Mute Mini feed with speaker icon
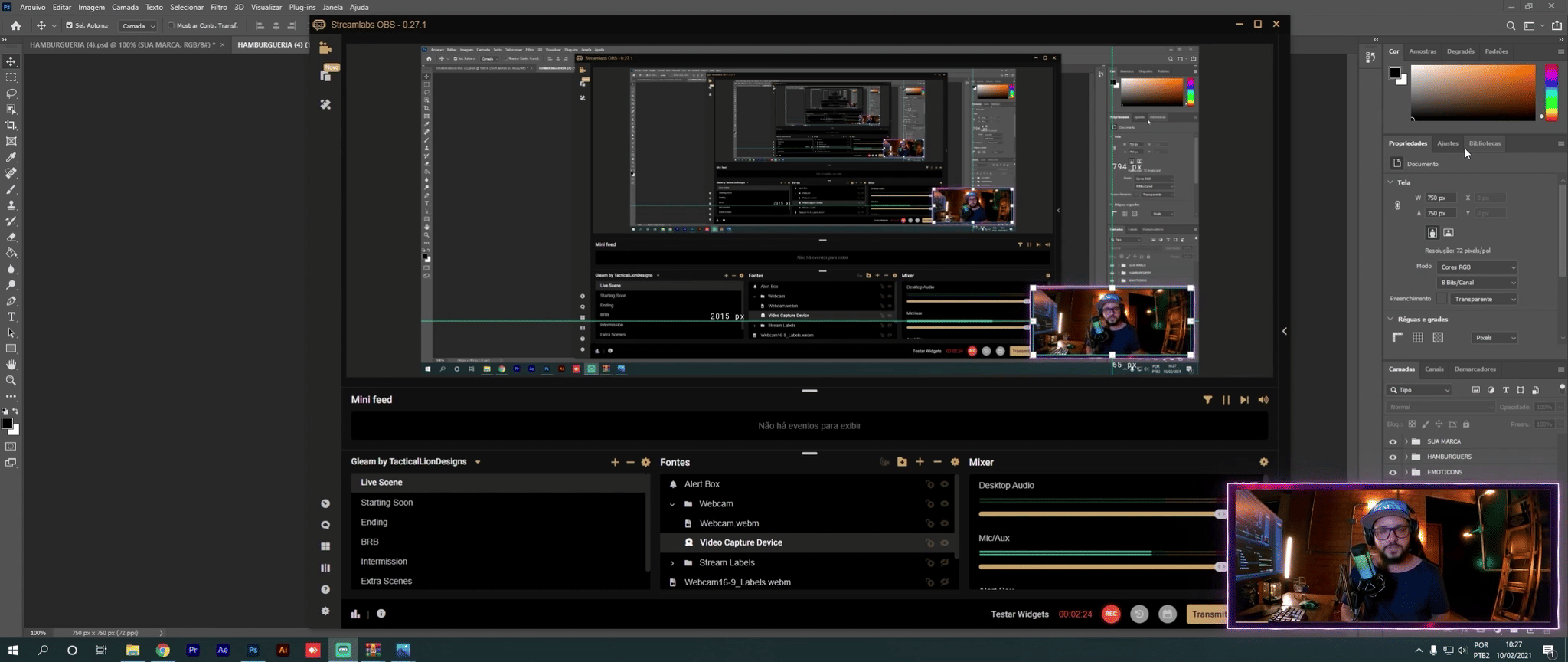This screenshot has height=662, width=1568. pyautogui.click(x=1263, y=400)
